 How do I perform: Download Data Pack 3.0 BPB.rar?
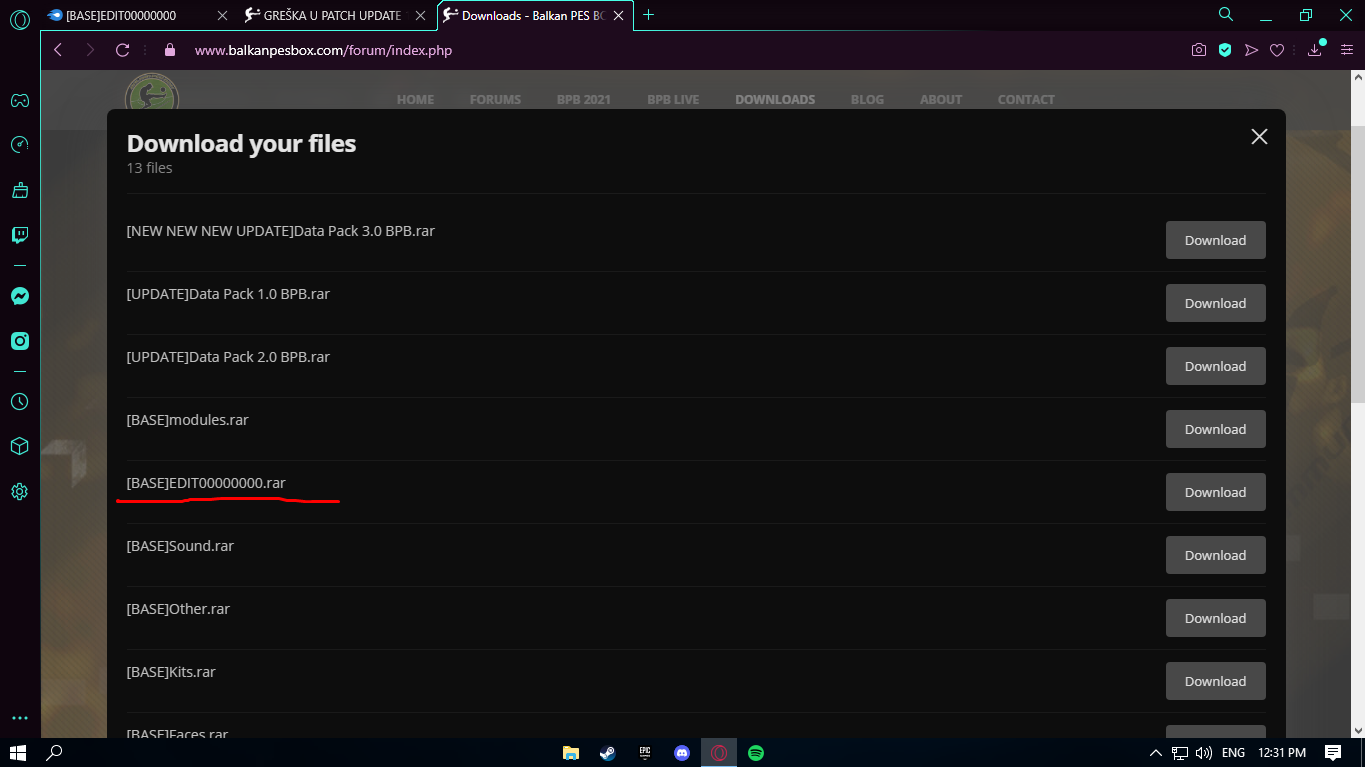1215,240
